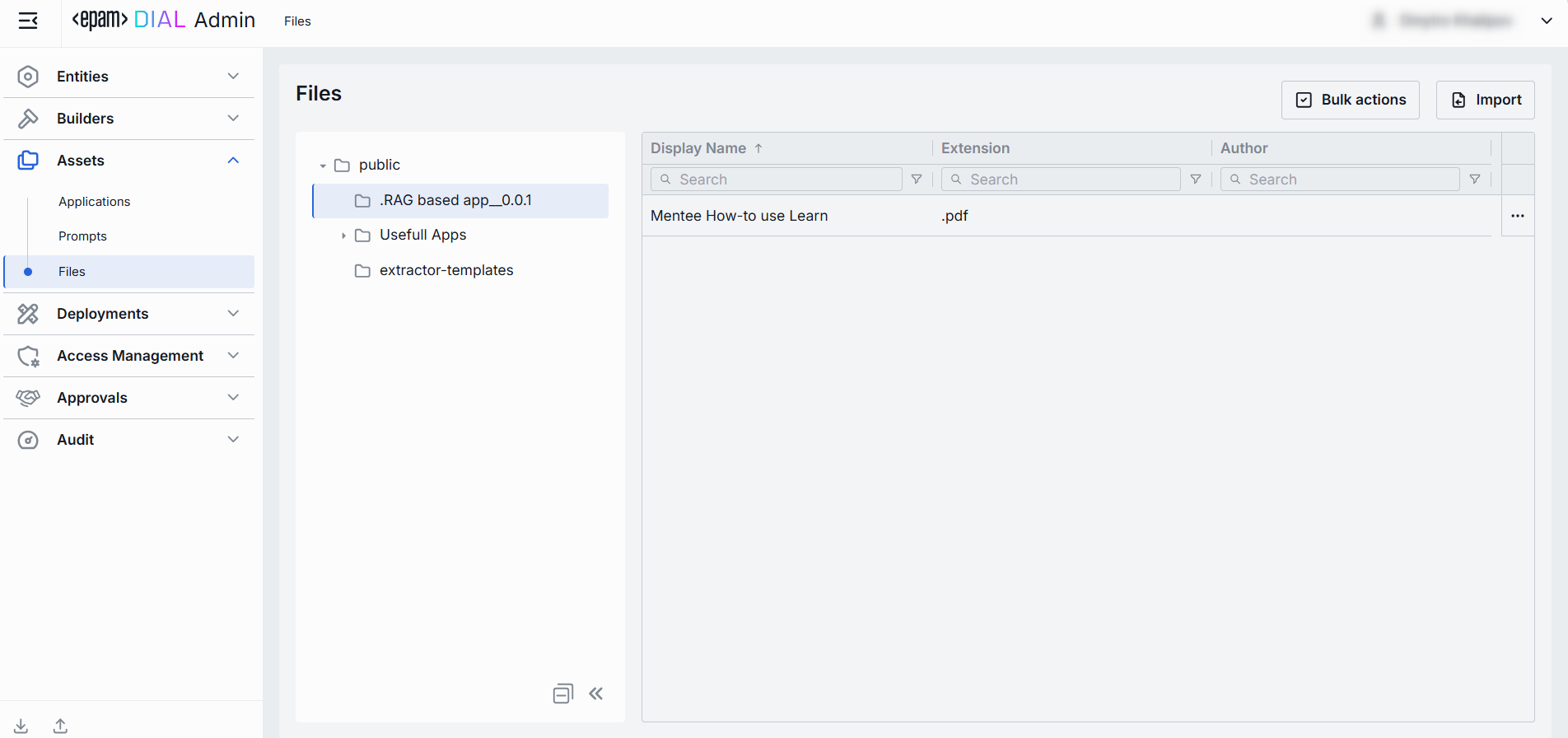Click the upload icon in sidebar footer
The image size is (1568, 738).
point(60,726)
